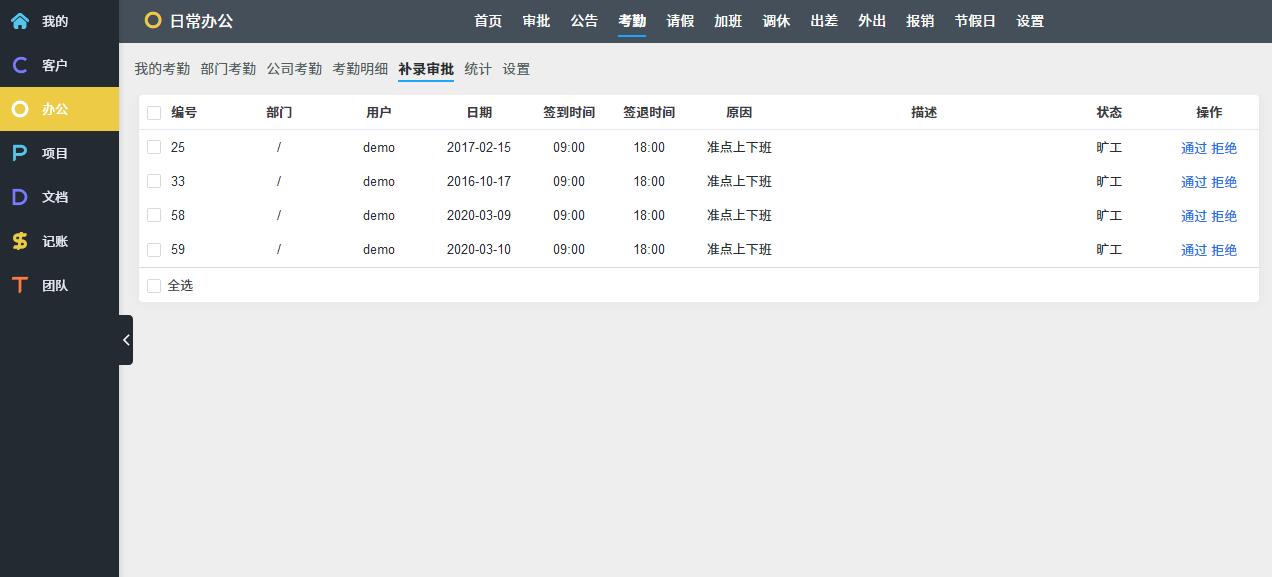
Task: Switch to 公司考勤 sub-tab
Action: click(x=294, y=69)
